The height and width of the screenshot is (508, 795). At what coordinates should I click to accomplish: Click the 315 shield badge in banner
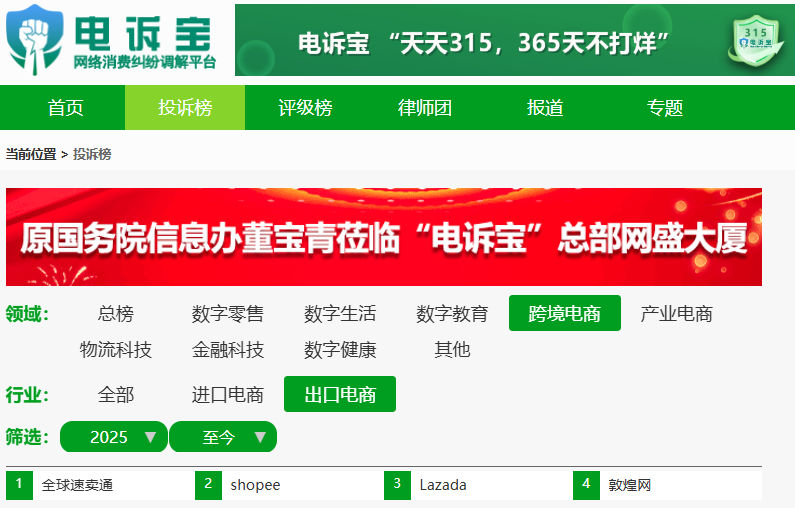(x=755, y=41)
